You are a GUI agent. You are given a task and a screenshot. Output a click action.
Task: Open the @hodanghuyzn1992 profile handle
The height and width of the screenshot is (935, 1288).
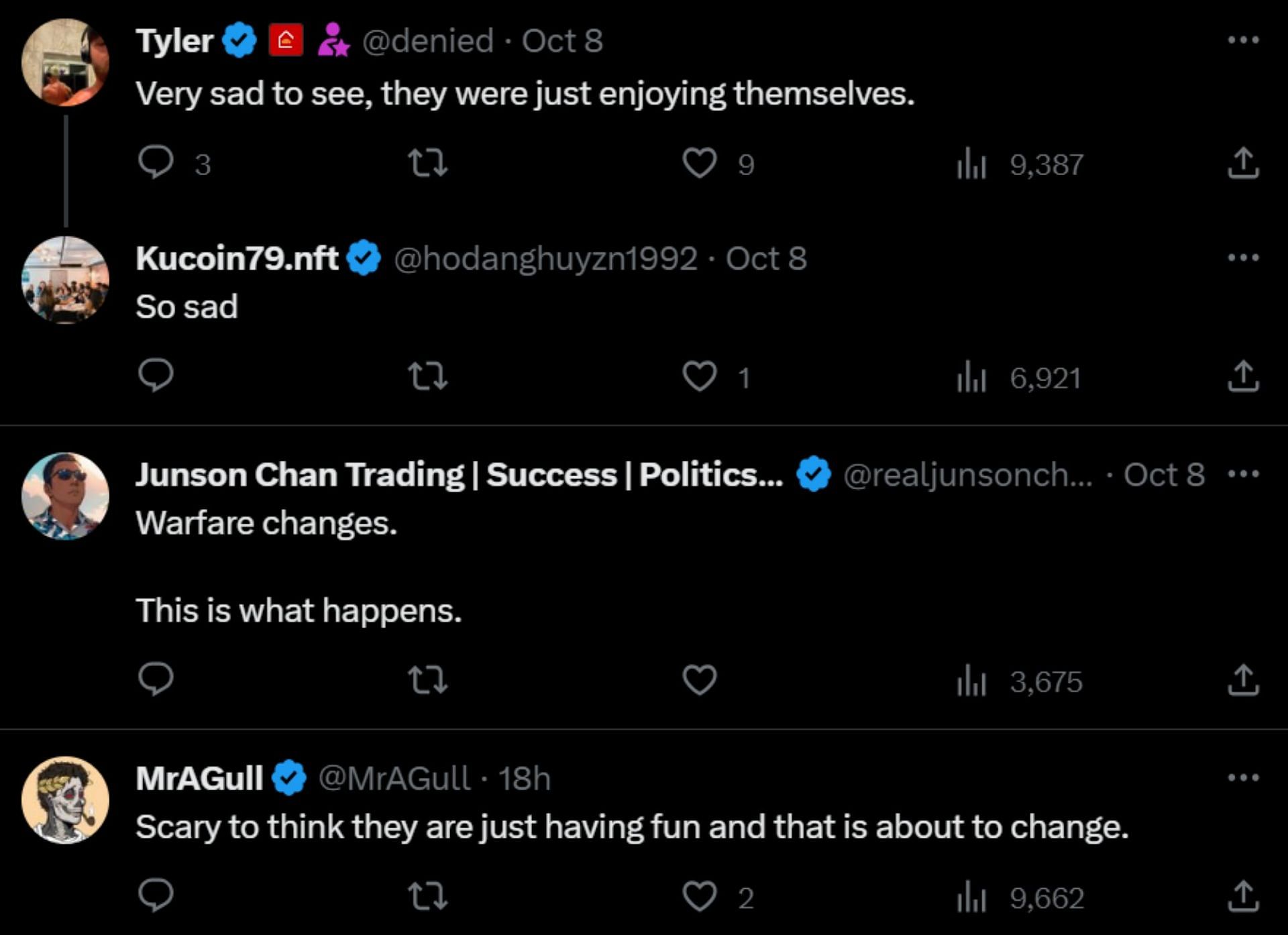pos(545,259)
